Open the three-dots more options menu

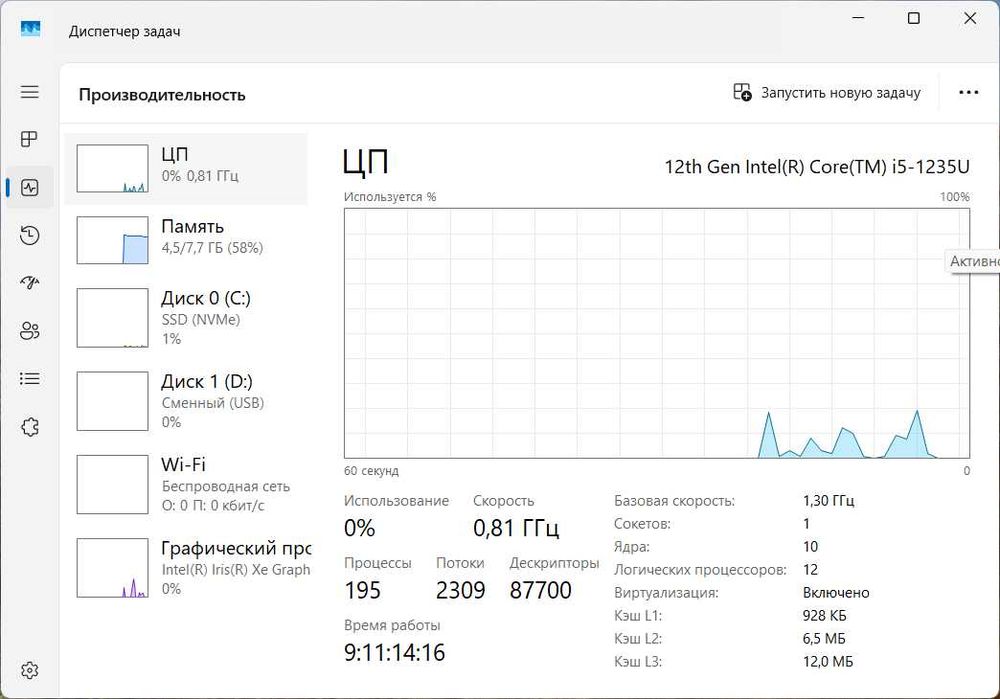968,93
